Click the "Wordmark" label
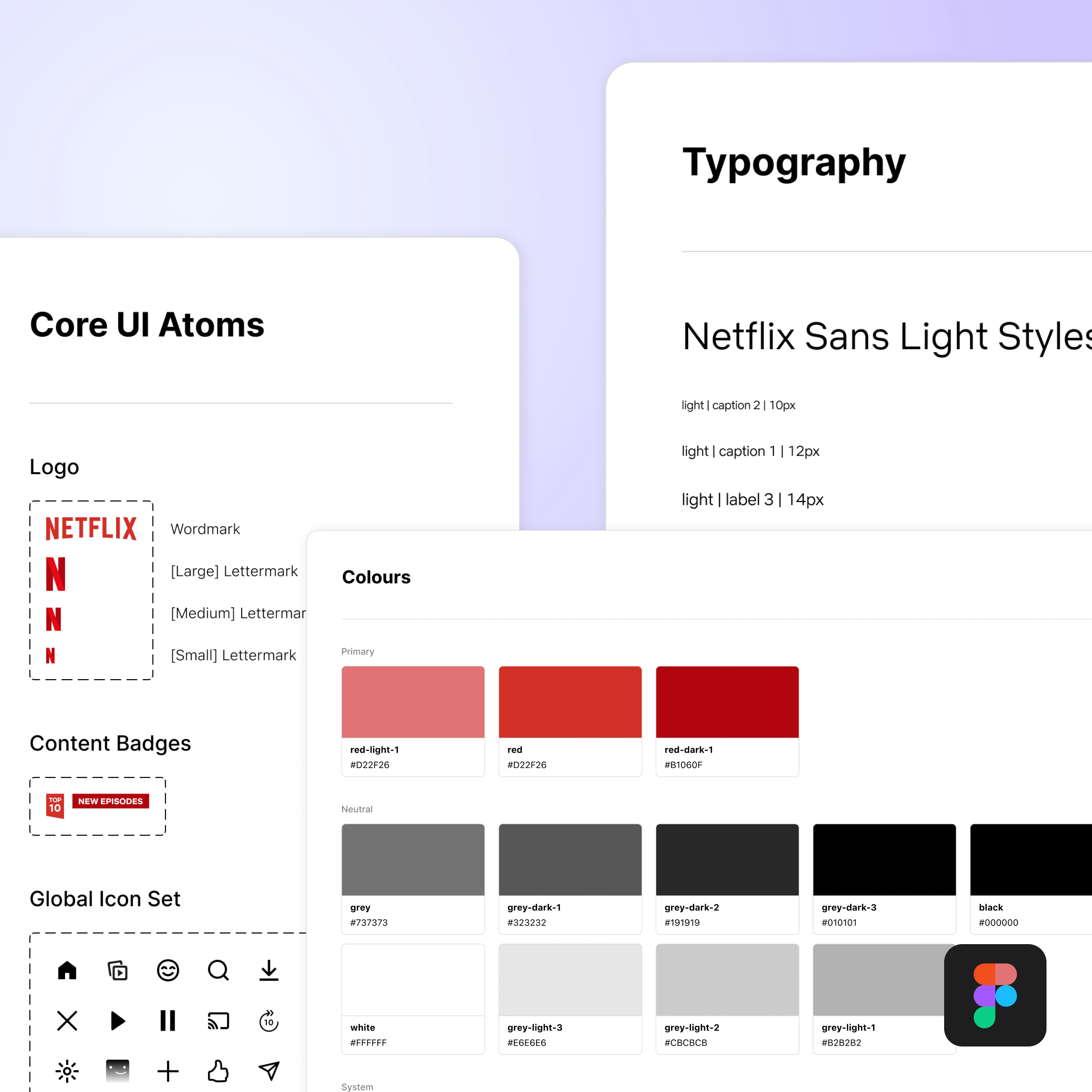Viewport: 1092px width, 1092px height. point(205,529)
